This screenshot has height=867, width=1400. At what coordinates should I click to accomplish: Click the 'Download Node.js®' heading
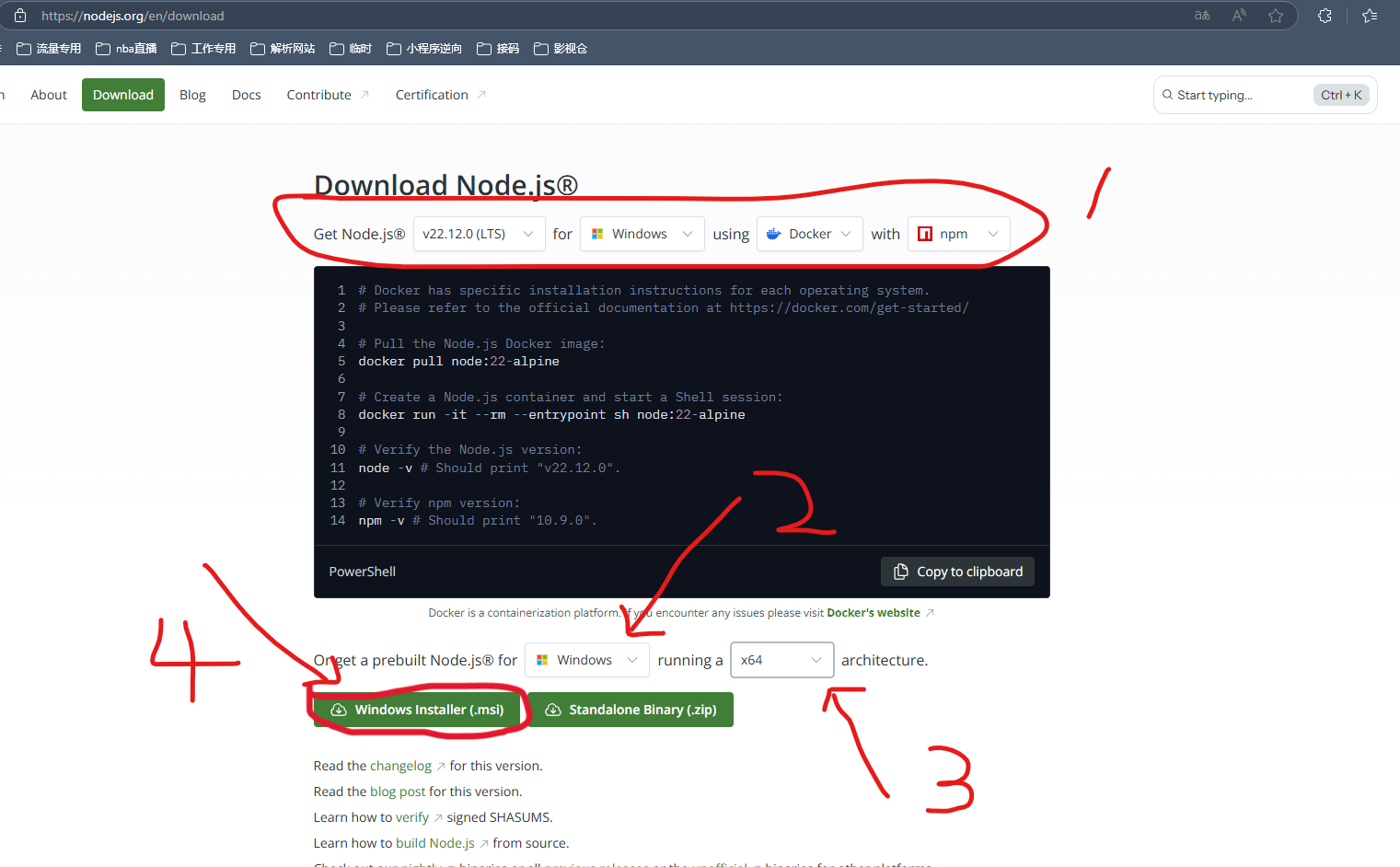pyautogui.click(x=445, y=185)
